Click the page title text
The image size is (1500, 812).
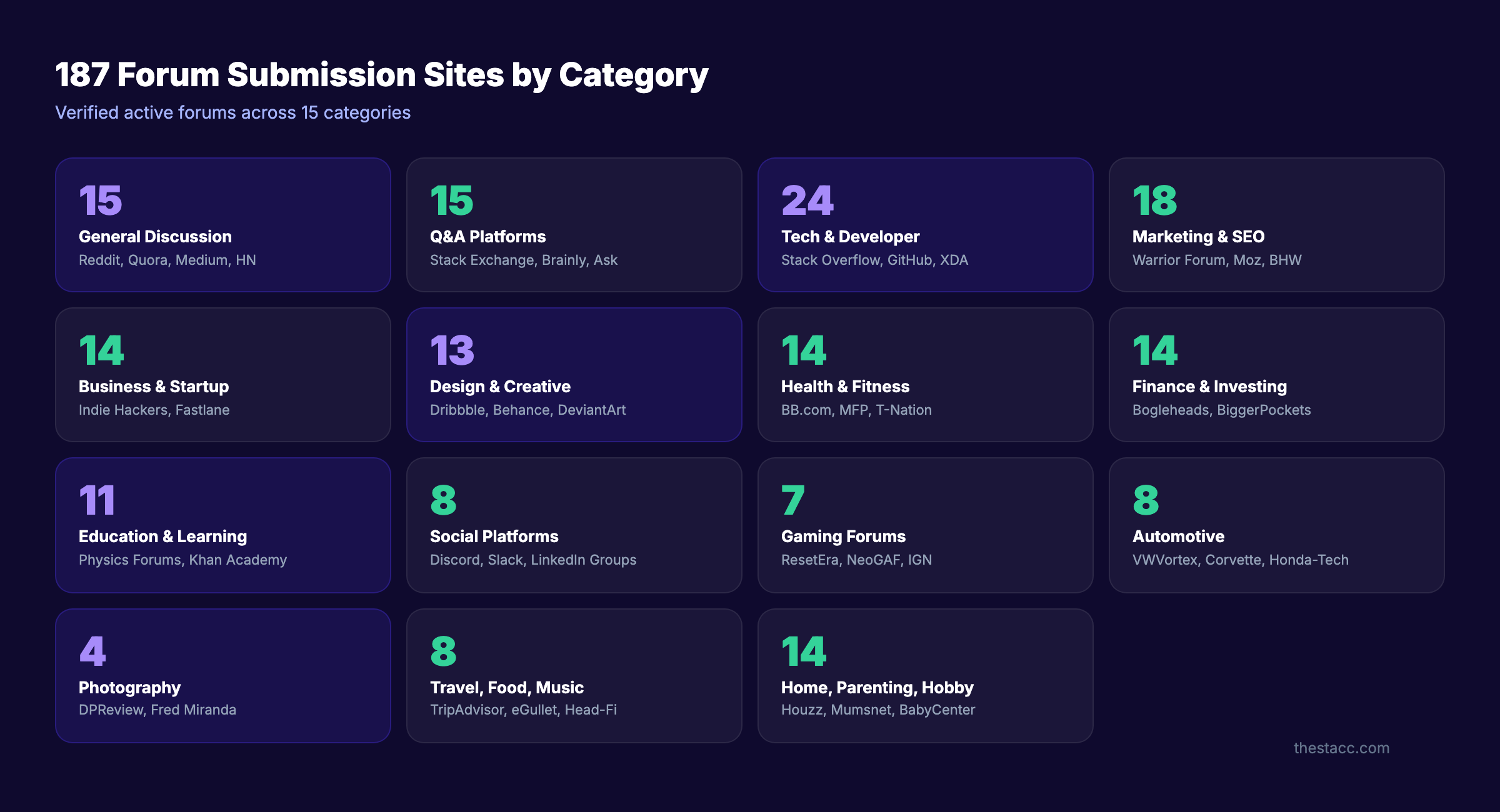pyautogui.click(x=382, y=75)
